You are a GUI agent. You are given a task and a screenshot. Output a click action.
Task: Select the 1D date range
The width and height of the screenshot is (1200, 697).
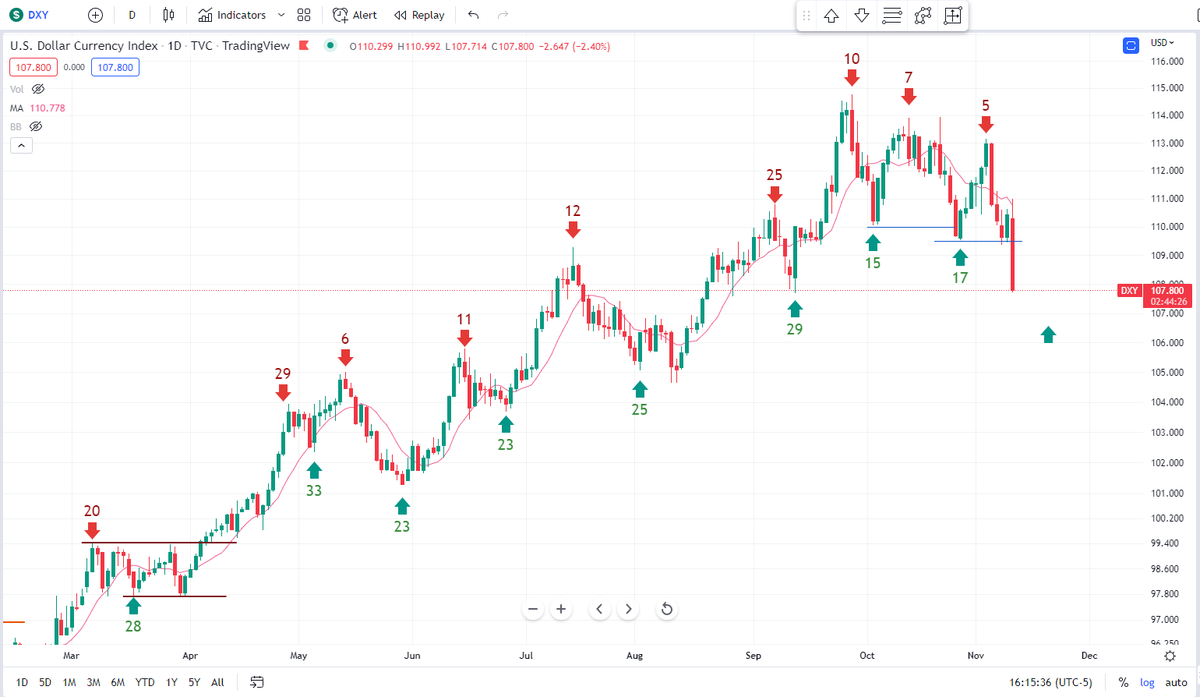click(x=22, y=682)
